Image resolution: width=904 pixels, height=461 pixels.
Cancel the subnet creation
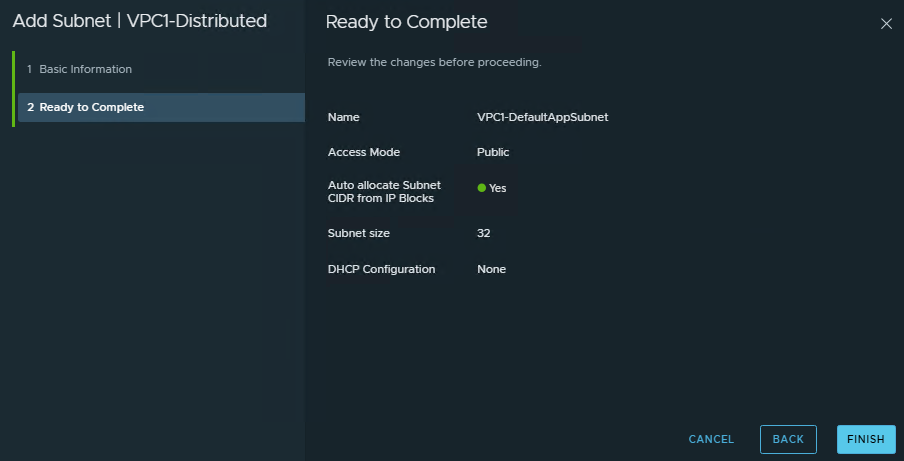pos(711,439)
